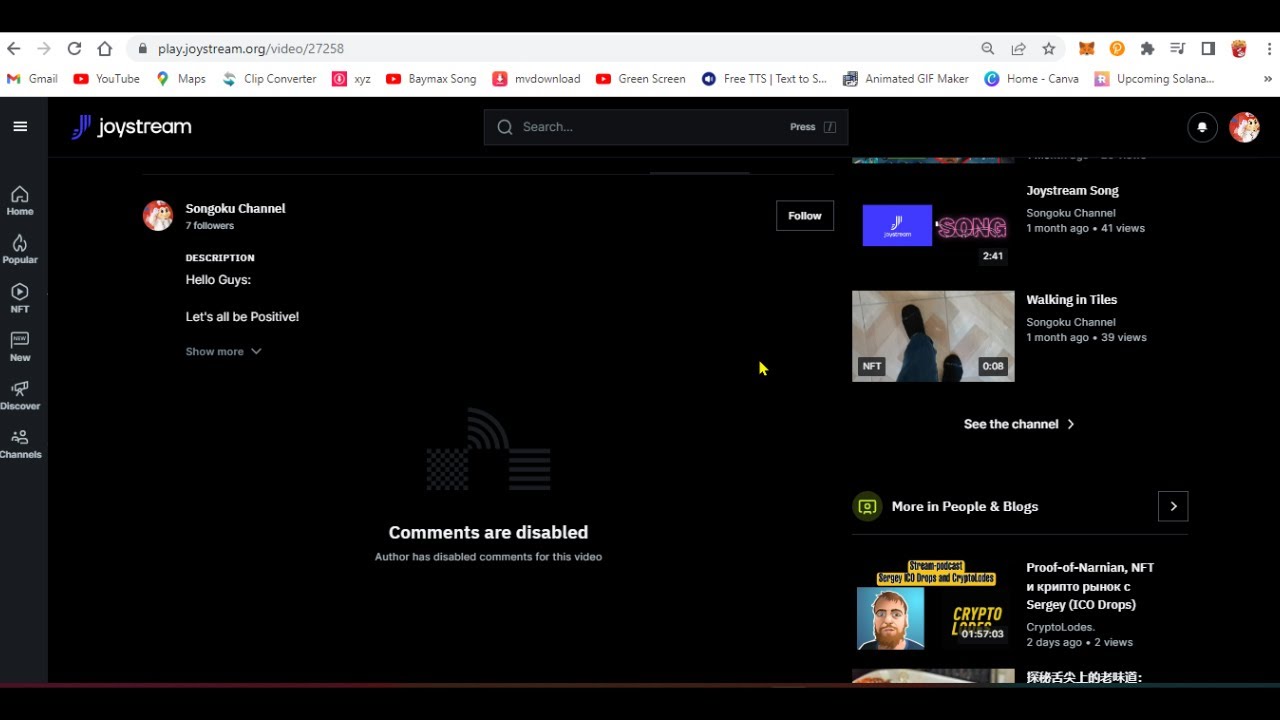
Task: Open browser home page
Action: coord(104,48)
